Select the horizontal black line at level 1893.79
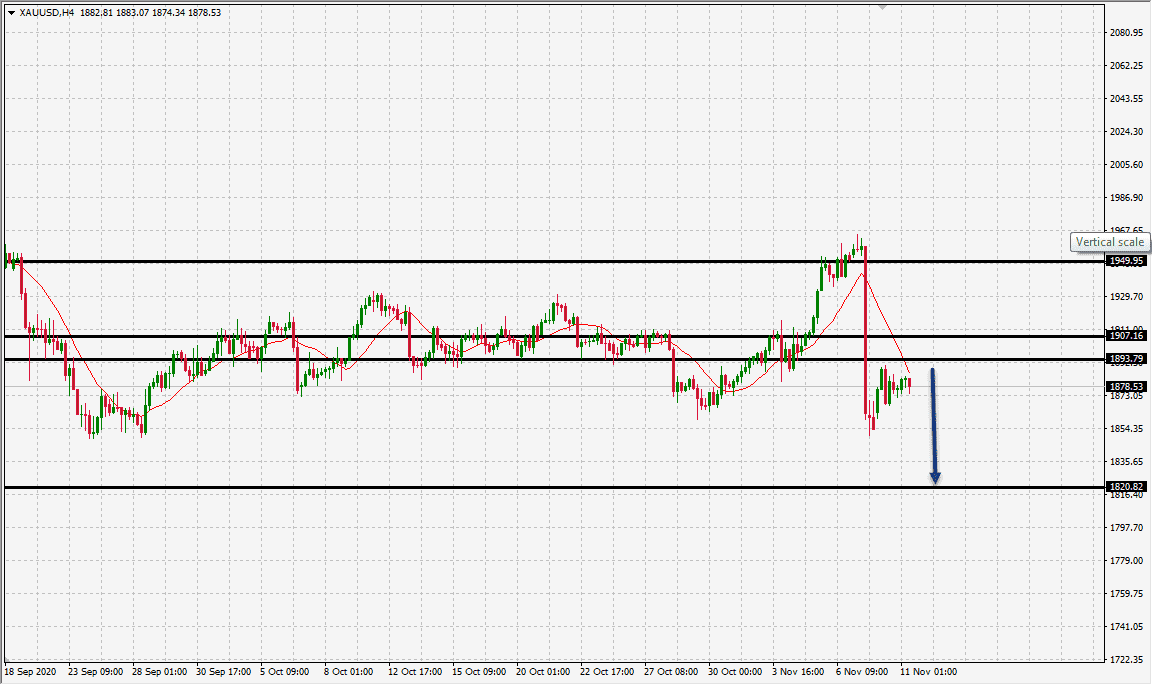This screenshot has width=1152, height=685. click(x=555, y=359)
